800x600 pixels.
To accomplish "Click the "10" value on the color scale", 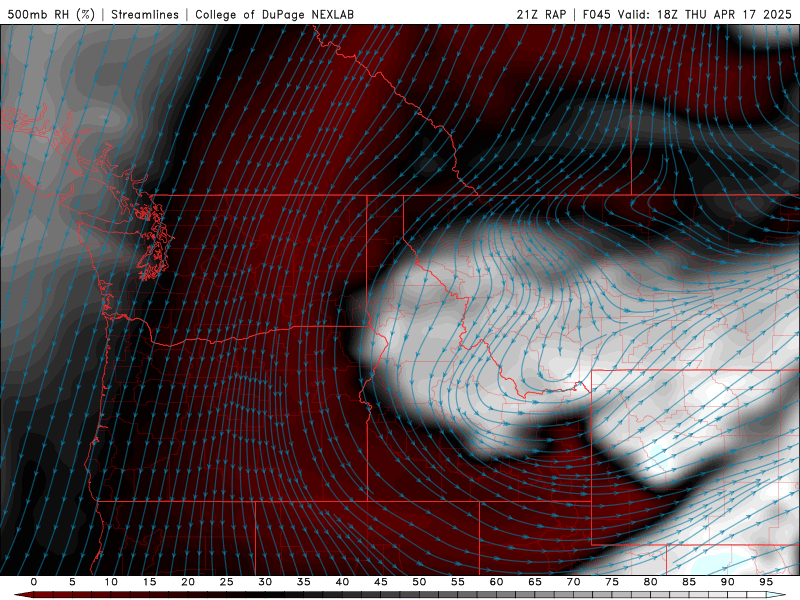I will tap(111, 582).
